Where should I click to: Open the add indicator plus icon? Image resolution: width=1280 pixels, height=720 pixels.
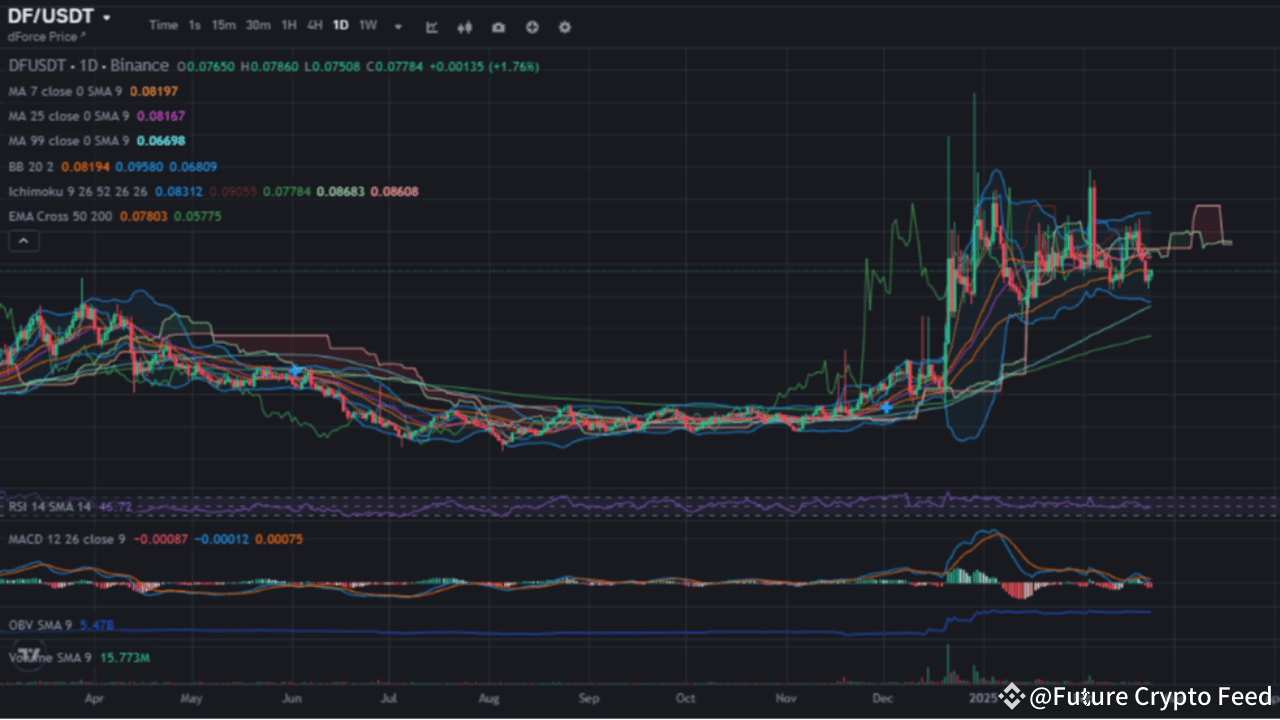(x=531, y=27)
